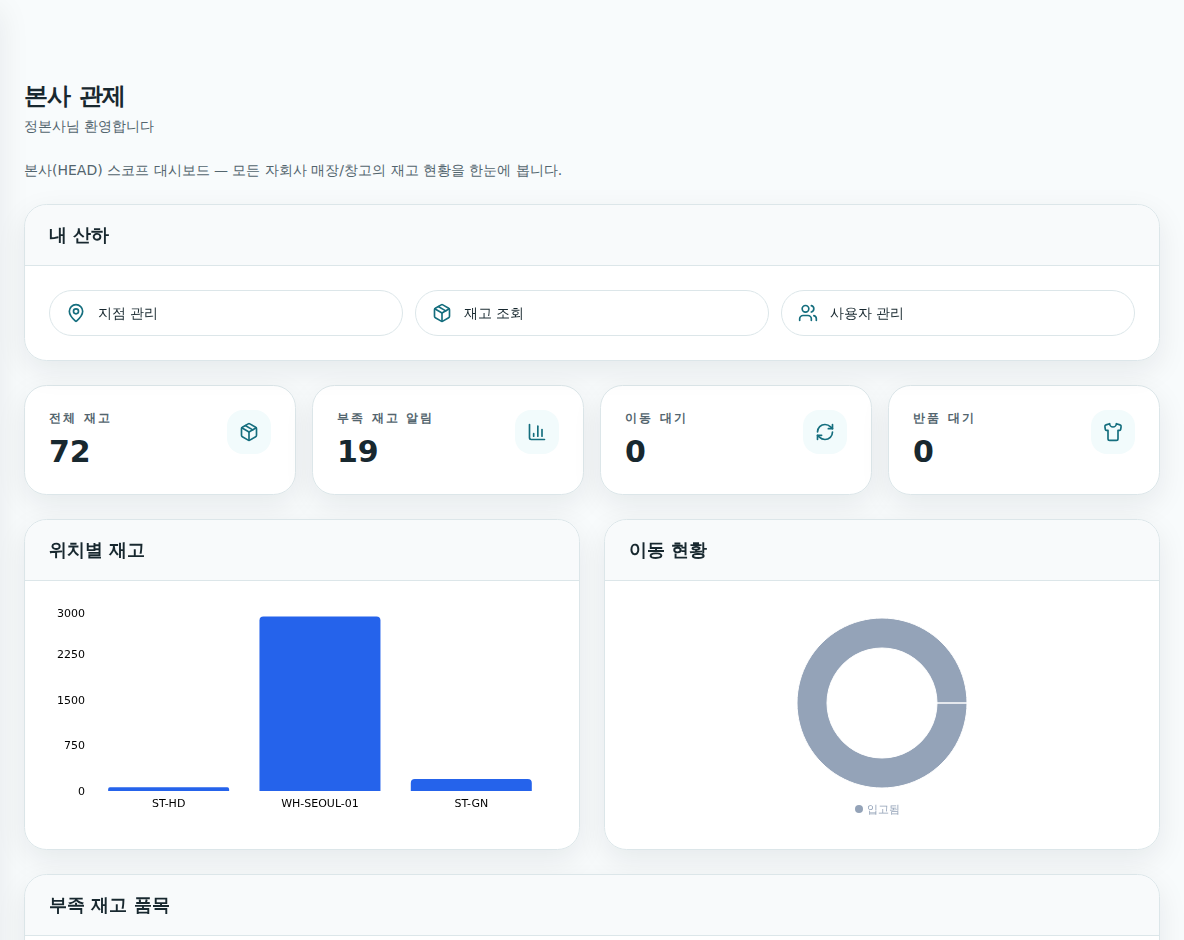
Task: Click the WH-SEOUL-01 axis label
Action: tap(320, 803)
